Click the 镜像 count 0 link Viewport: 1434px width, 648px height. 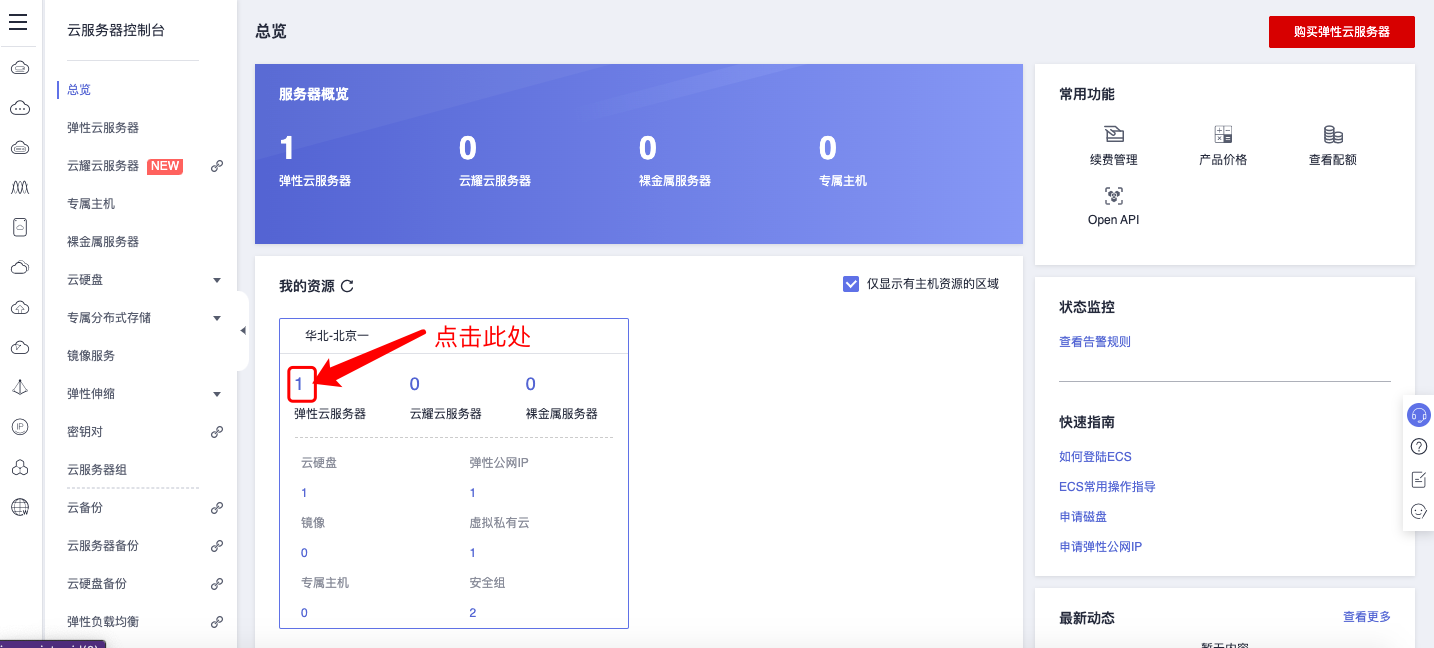(304, 553)
